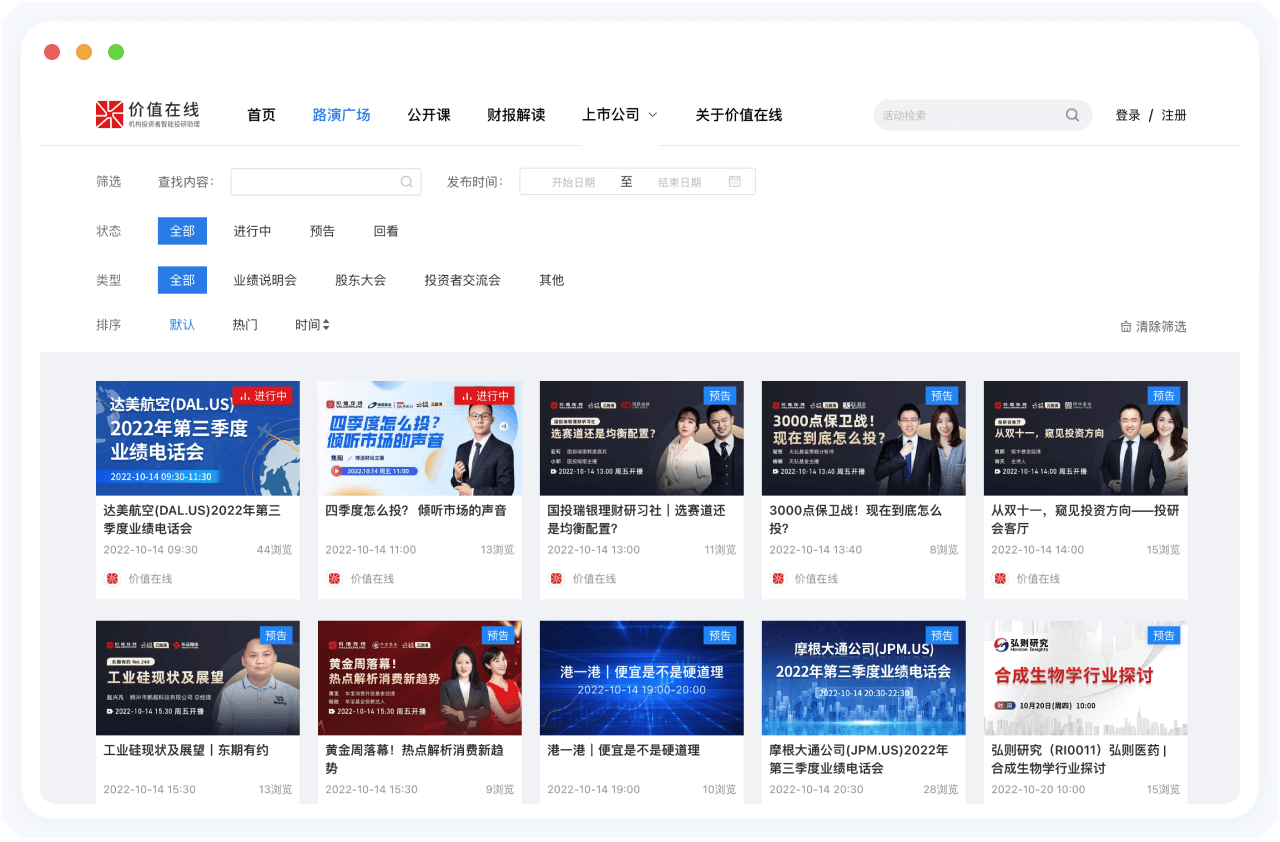1280x842 pixels.
Task: Open 四季度怎么投 thumbnail image
Action: tap(420, 438)
